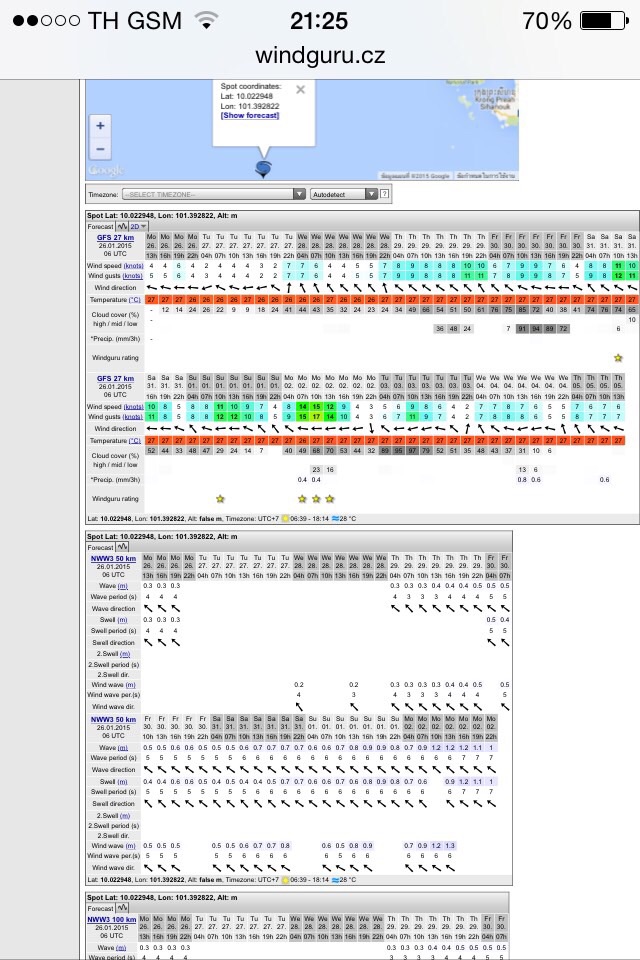The height and width of the screenshot is (960, 640).
Task: Tap the windguru.cz address bar
Action: [x=320, y=56]
